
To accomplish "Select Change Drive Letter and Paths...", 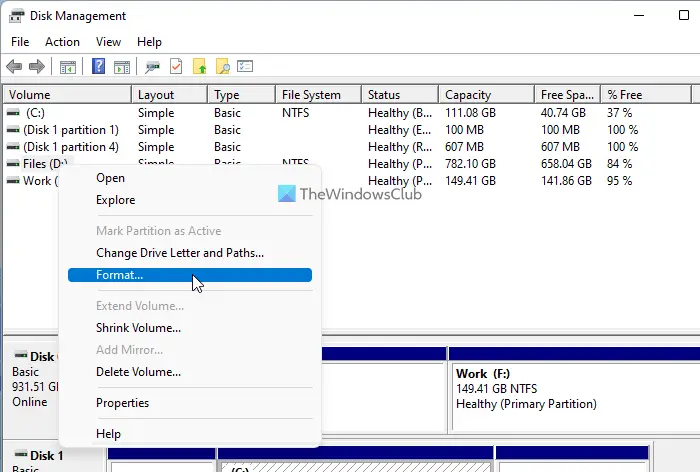I will 180,253.
